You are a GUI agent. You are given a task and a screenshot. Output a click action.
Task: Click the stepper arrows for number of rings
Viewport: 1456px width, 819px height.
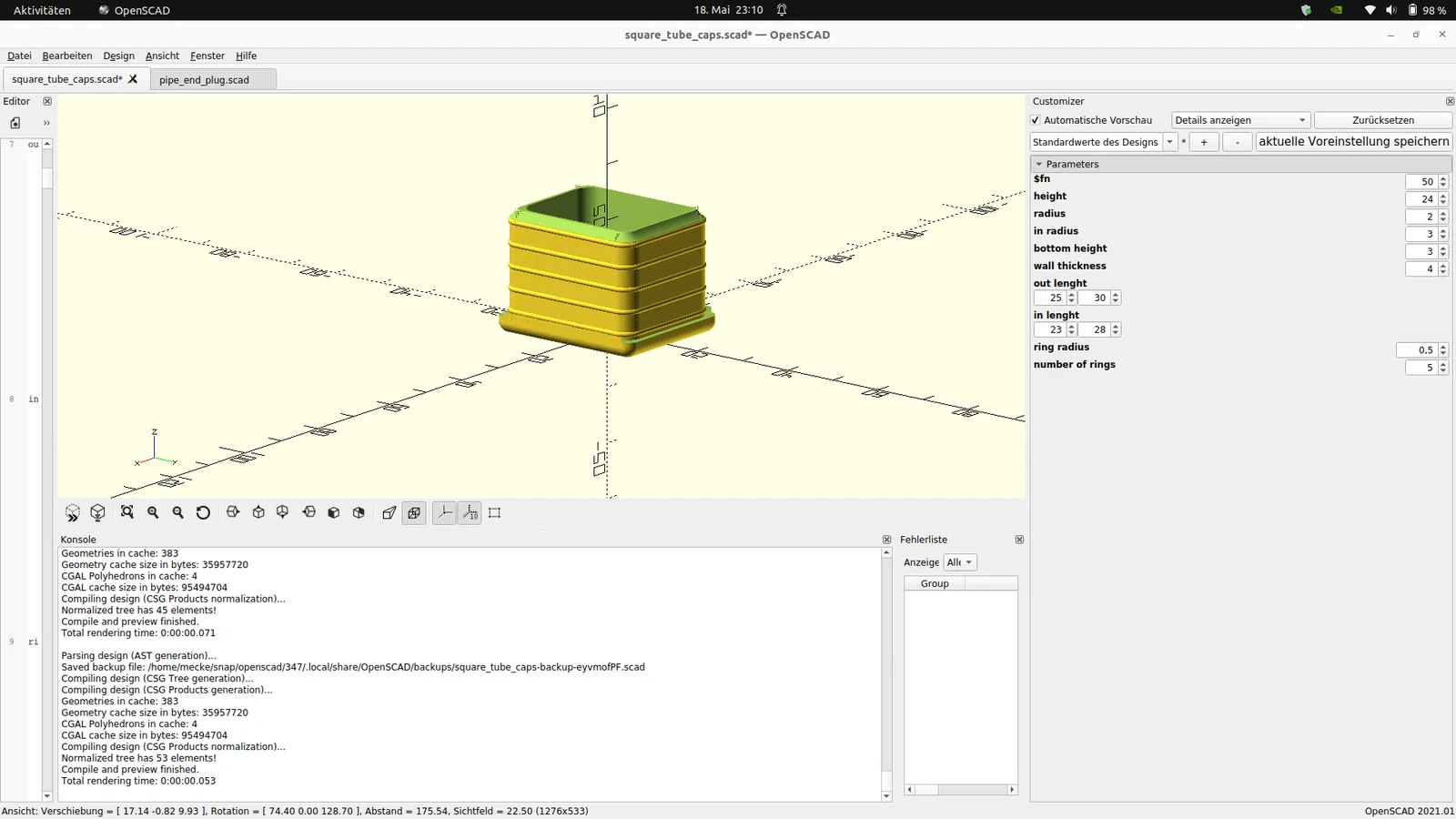[x=1443, y=368]
